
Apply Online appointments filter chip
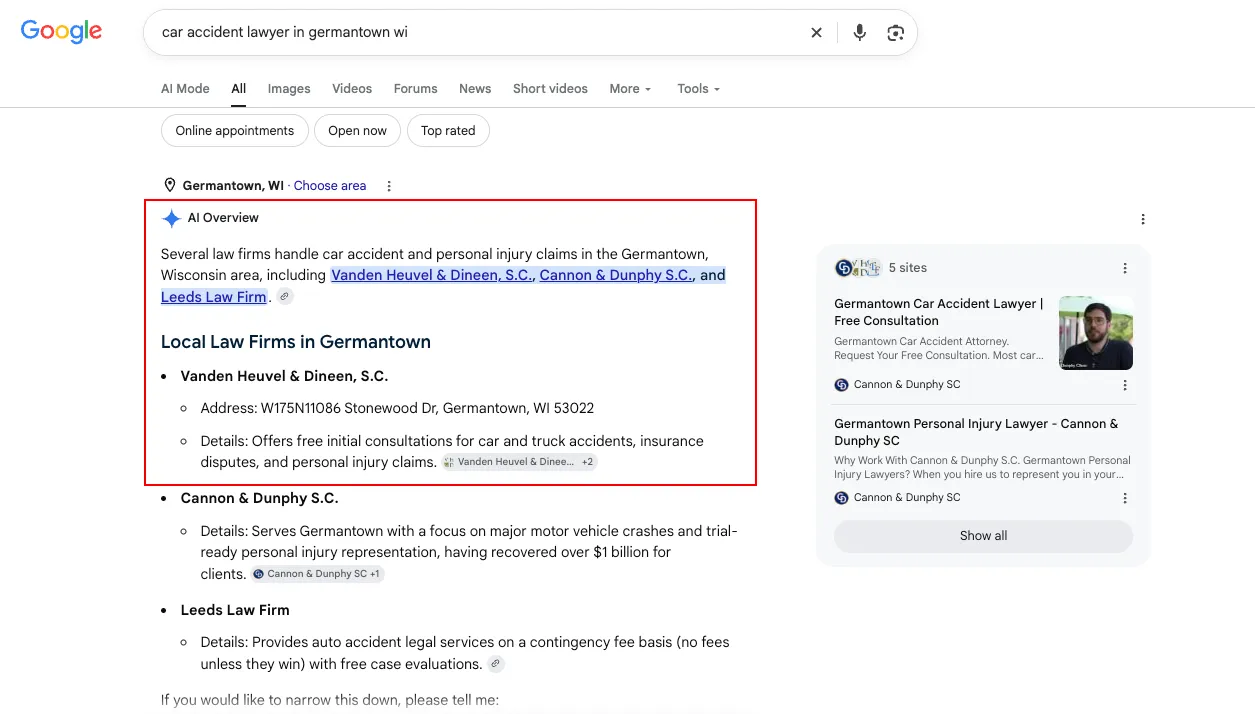[x=235, y=131]
